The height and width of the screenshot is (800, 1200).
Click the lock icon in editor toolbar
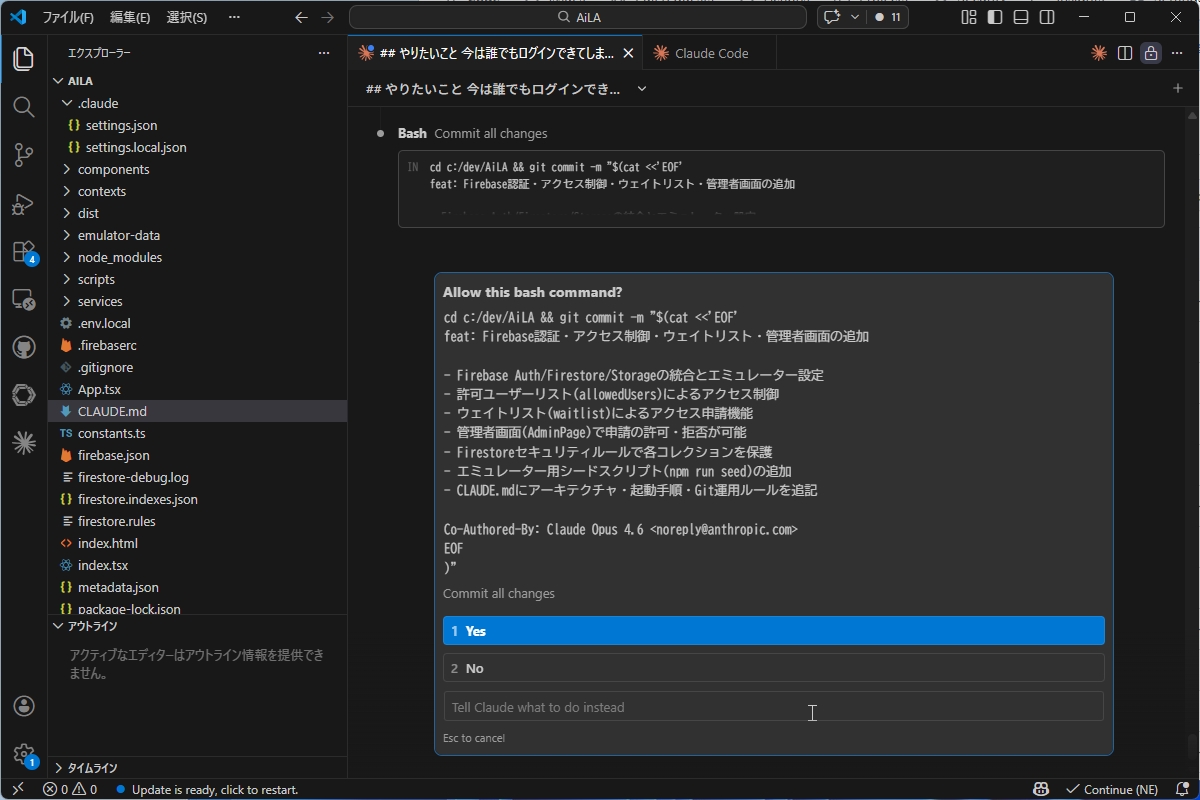[1151, 53]
